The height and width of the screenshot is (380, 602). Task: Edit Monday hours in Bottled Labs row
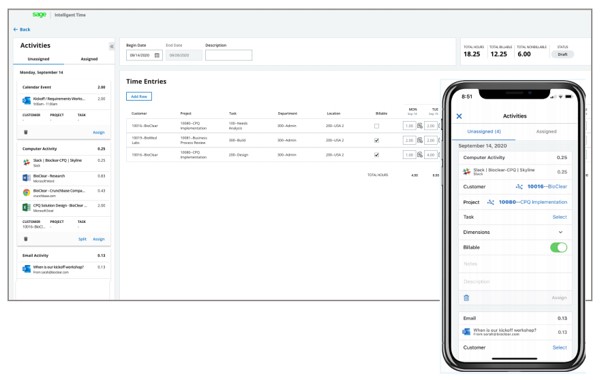tap(409, 140)
